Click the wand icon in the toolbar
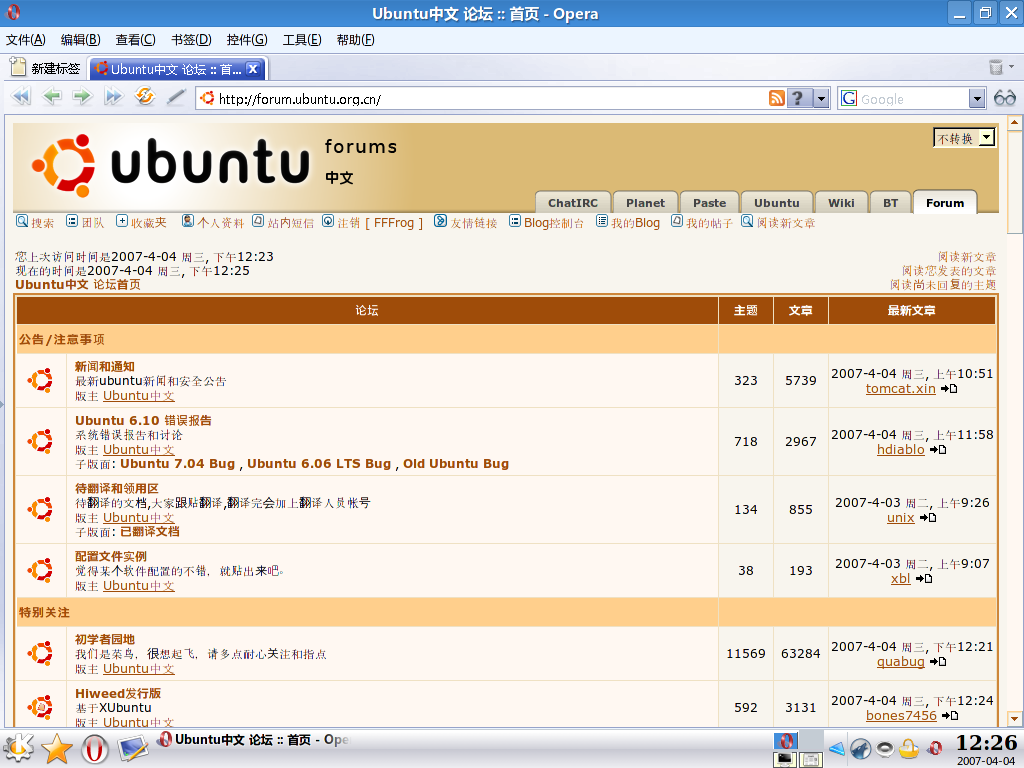 (176, 97)
